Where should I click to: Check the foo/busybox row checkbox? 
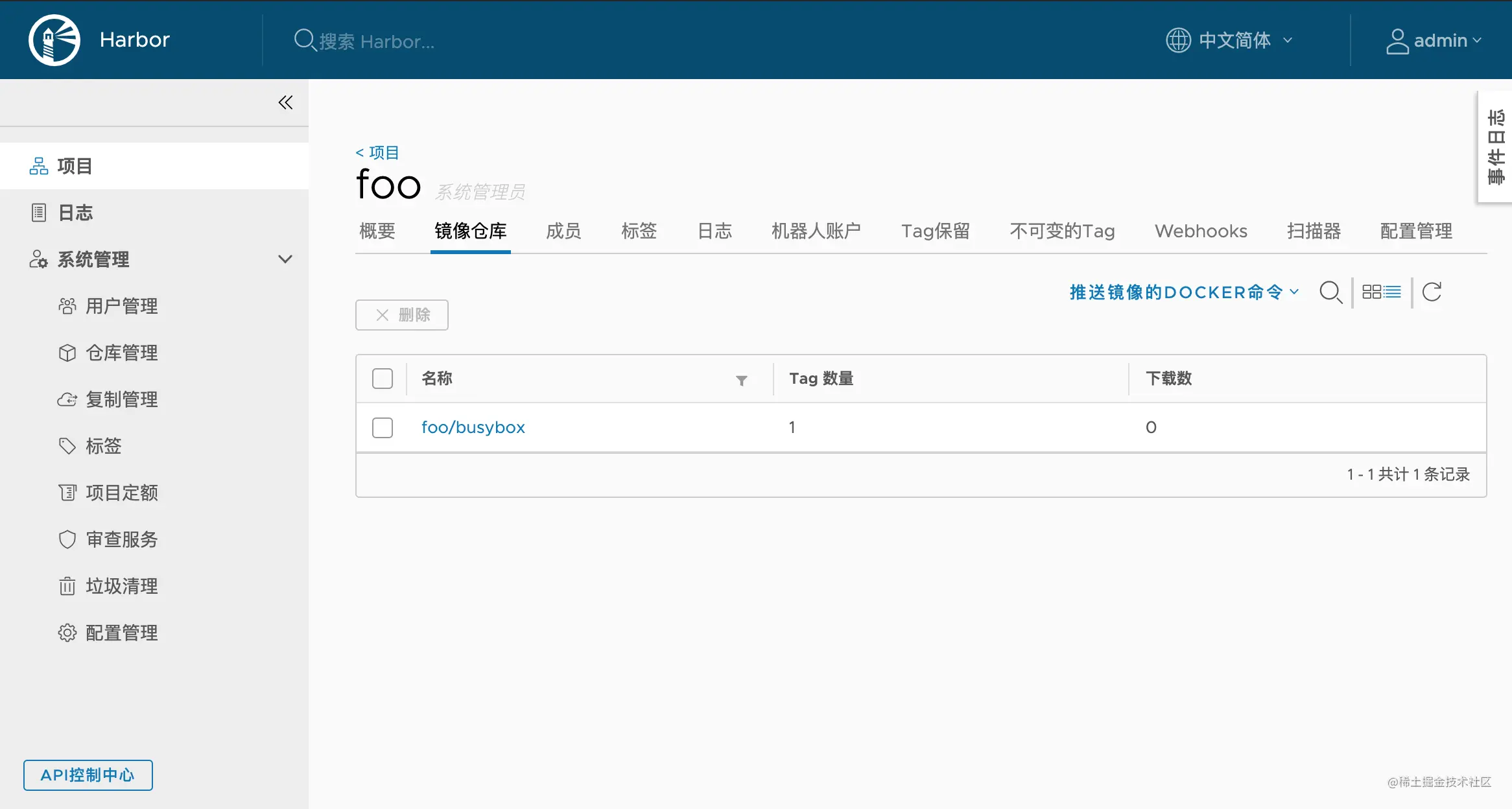coord(383,428)
